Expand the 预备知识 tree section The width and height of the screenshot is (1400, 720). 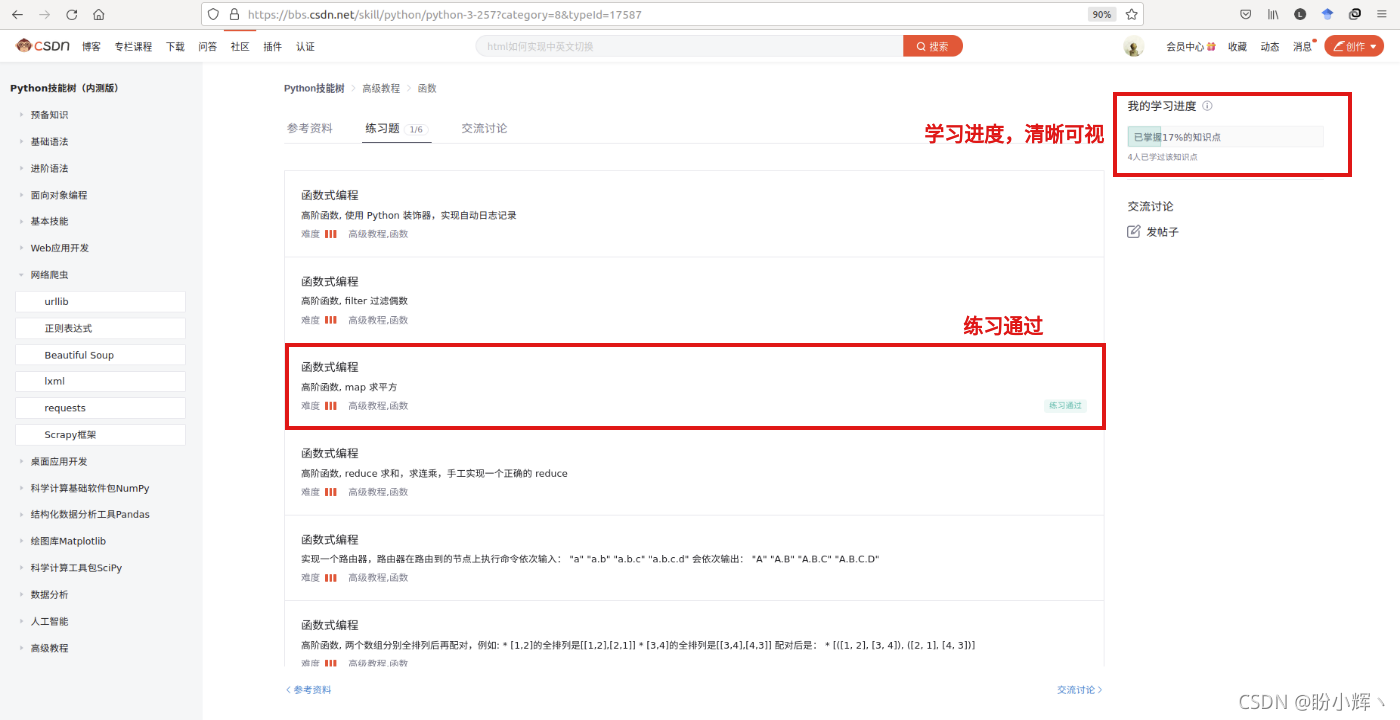[x=49, y=115]
